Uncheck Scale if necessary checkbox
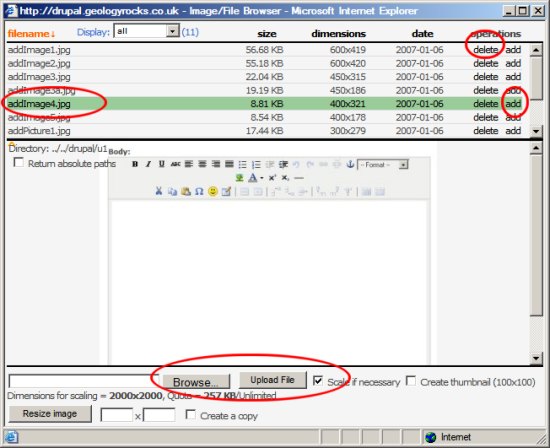This screenshot has height=448, width=550. (318, 381)
